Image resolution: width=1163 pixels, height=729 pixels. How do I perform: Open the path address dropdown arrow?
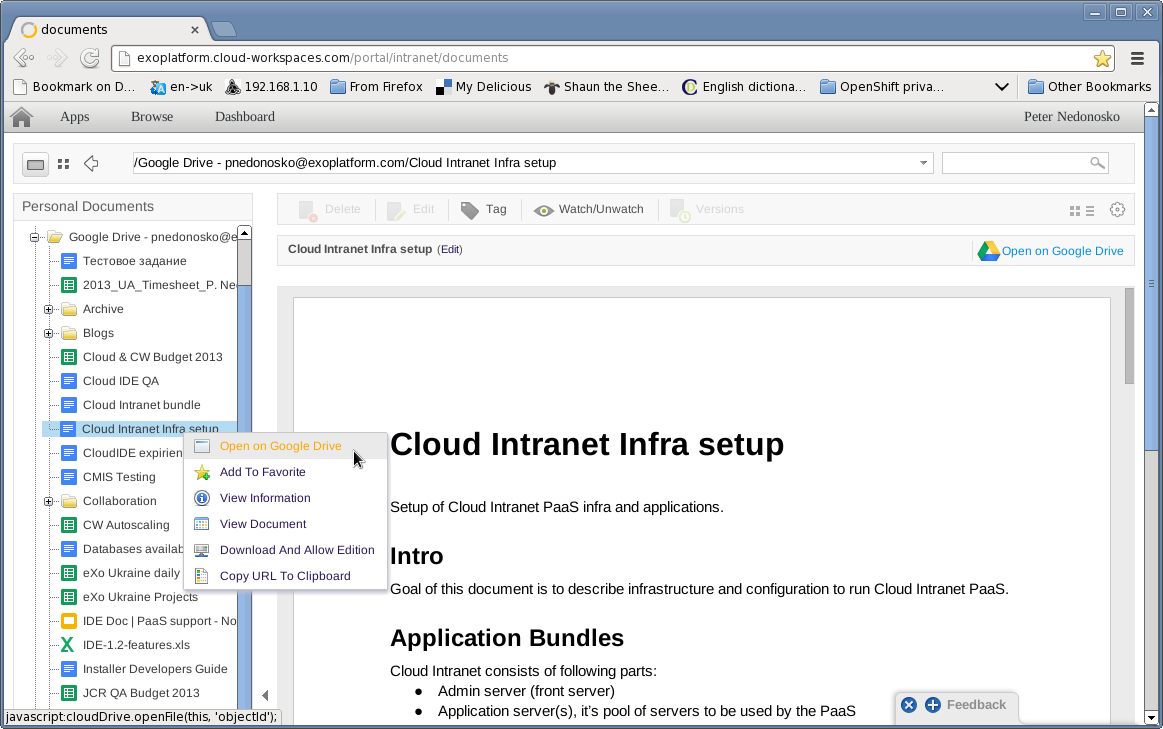(923, 163)
